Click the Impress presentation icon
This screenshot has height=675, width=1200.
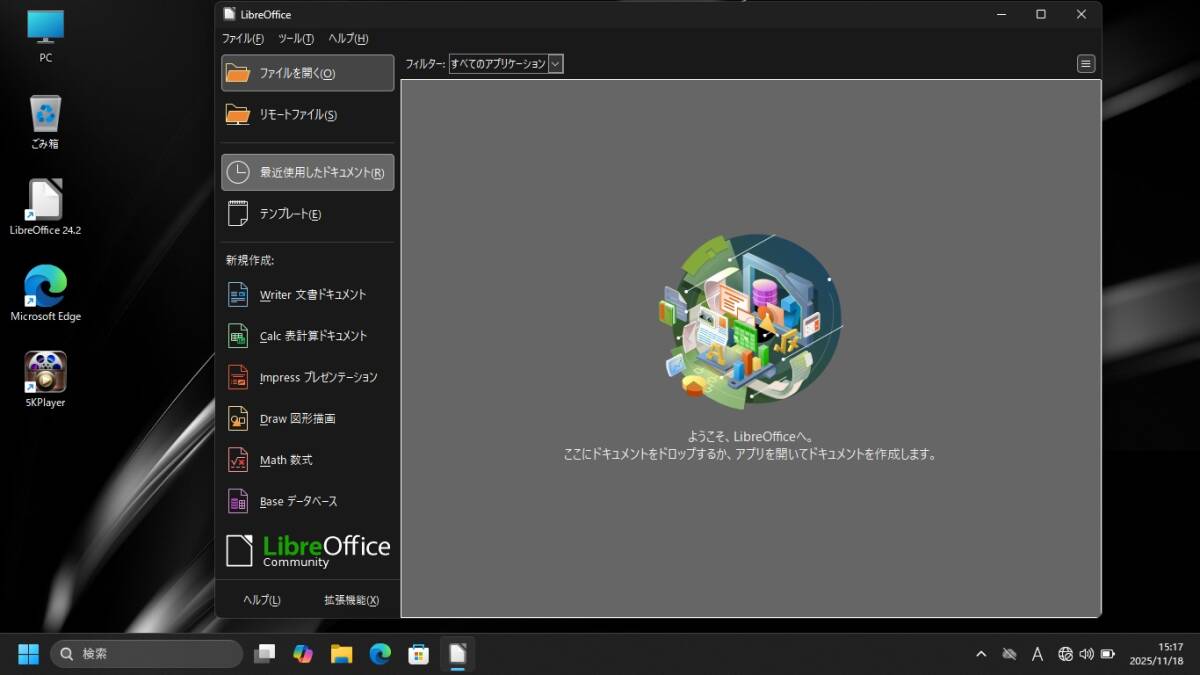(238, 377)
